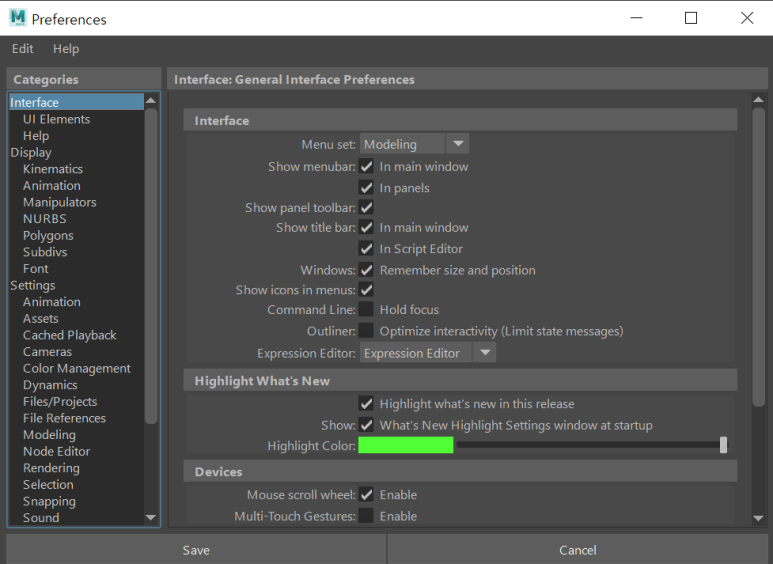Open Manipulators category
The image size is (773, 564).
[60, 202]
